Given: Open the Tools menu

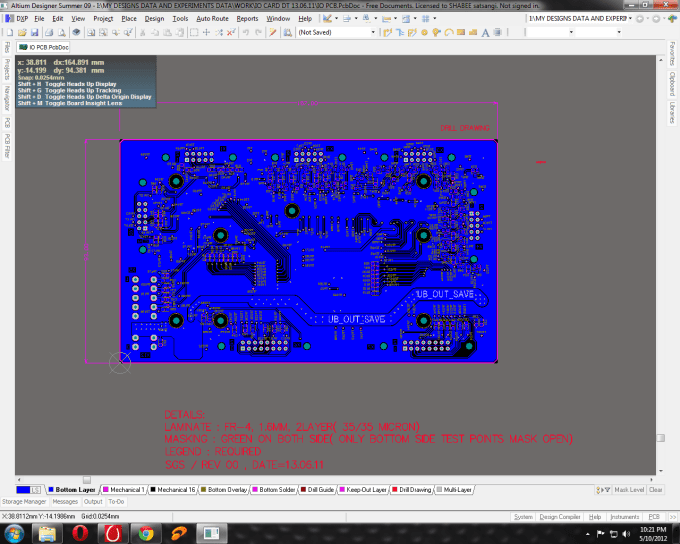Looking at the screenshot, I should click(180, 19).
